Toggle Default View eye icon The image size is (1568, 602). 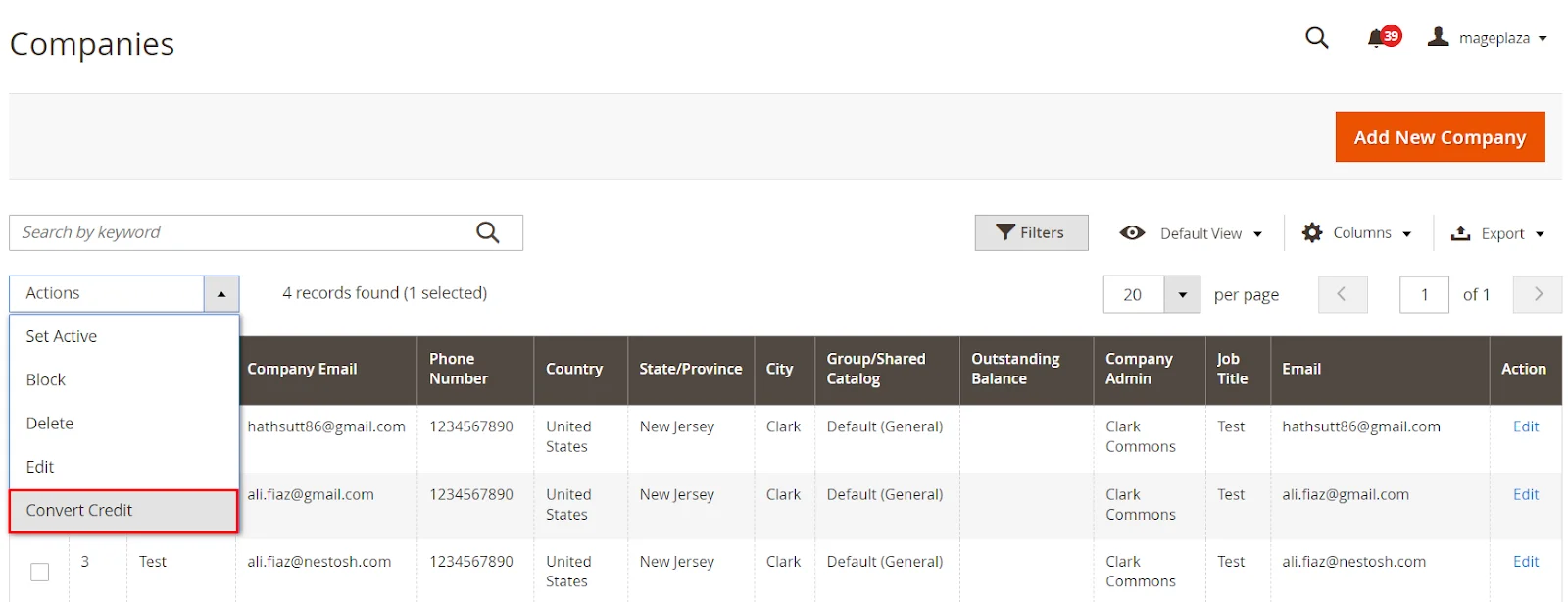[1132, 232]
